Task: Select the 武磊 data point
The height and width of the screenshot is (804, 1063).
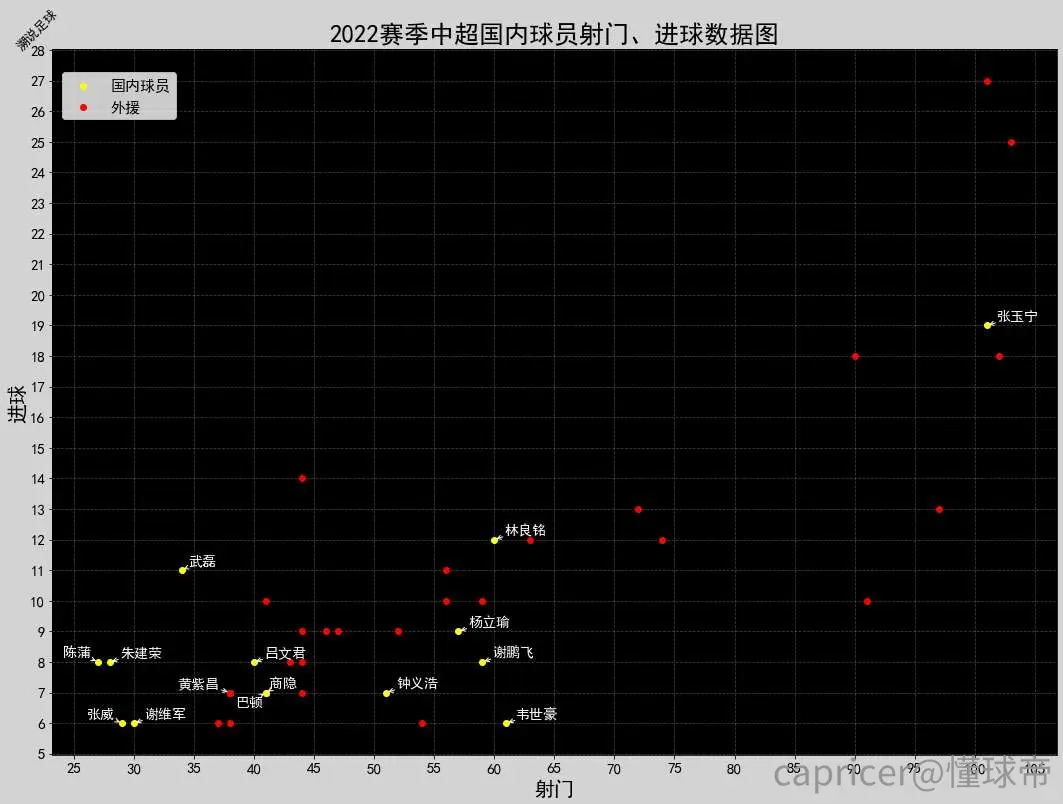Action: pos(182,570)
